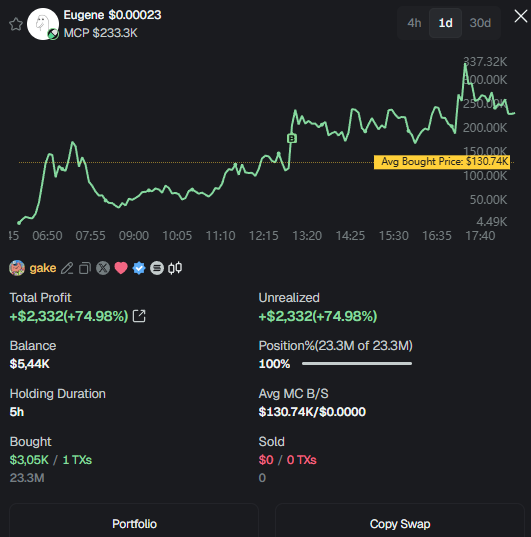The height and width of the screenshot is (537, 531).
Task: Copy wallet address with copy icon
Action: 85,268
